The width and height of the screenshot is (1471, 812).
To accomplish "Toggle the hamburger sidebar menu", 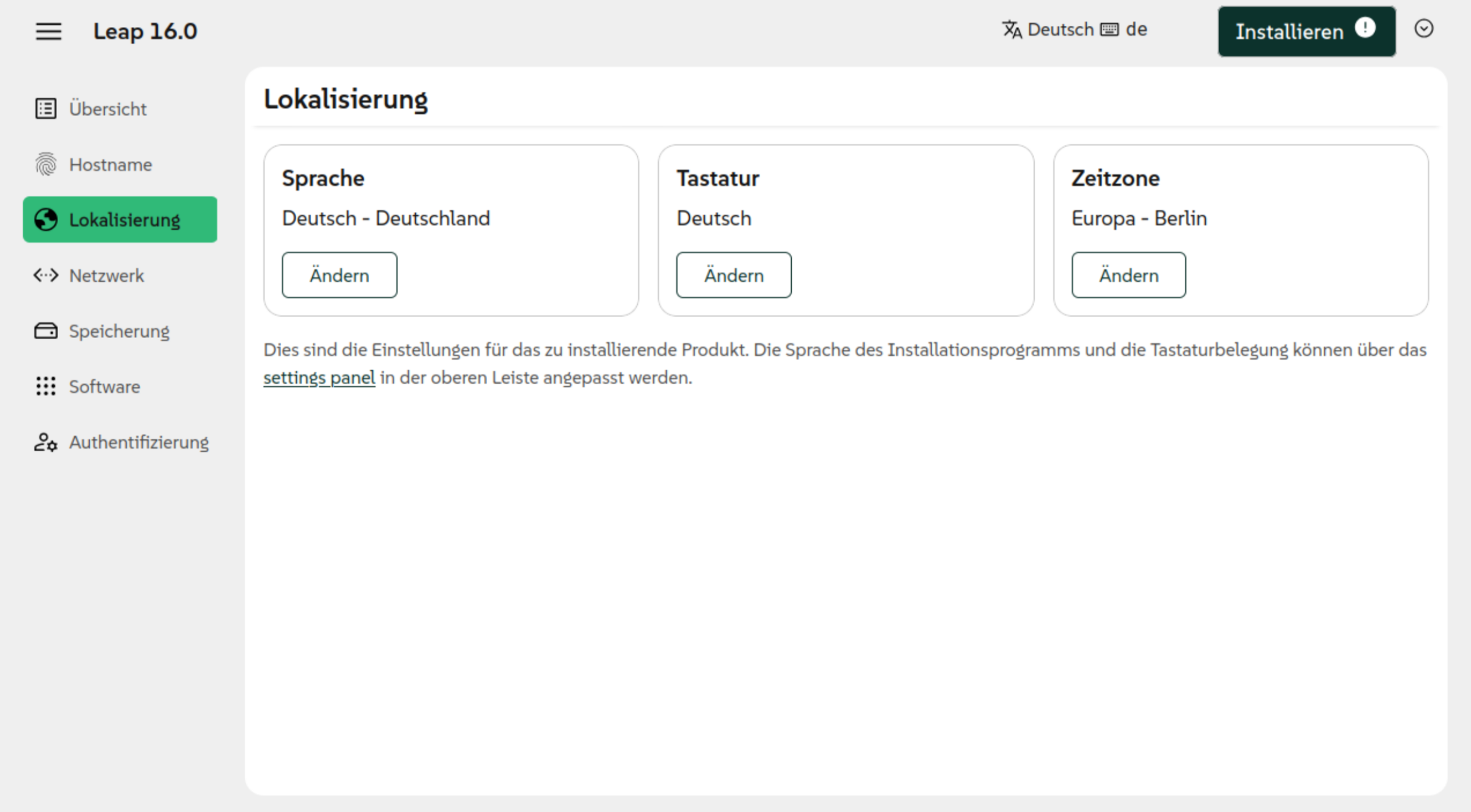I will [48, 31].
